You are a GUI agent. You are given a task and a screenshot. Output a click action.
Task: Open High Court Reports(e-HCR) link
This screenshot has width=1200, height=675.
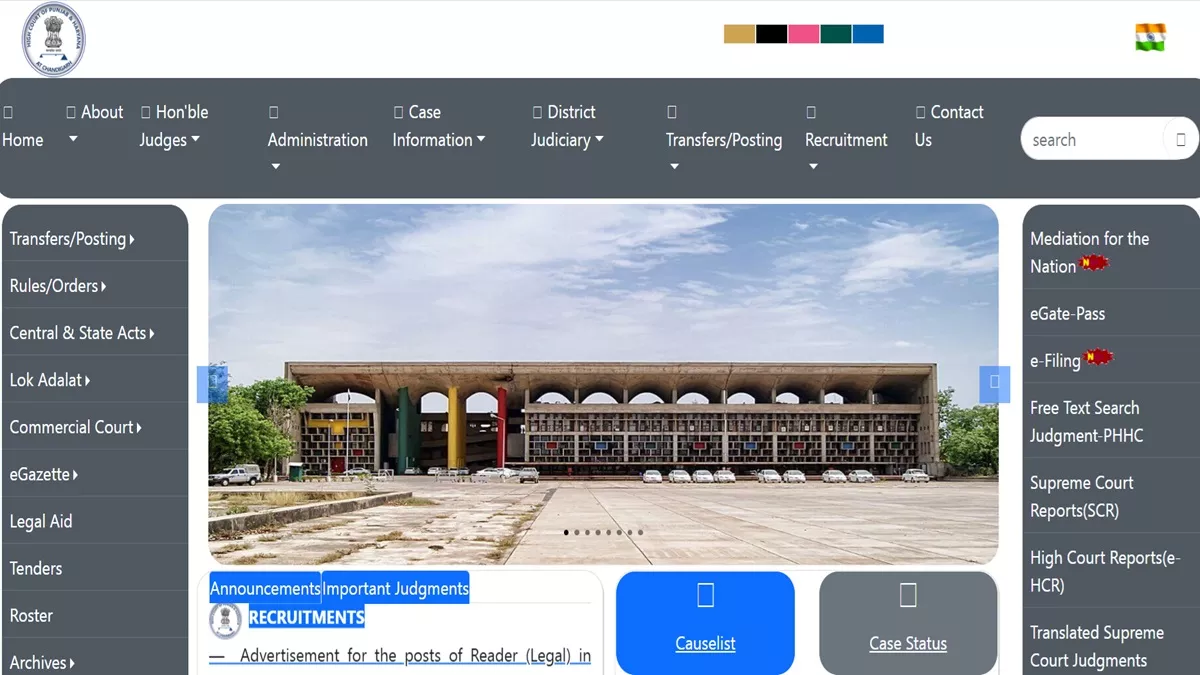tap(1110, 571)
